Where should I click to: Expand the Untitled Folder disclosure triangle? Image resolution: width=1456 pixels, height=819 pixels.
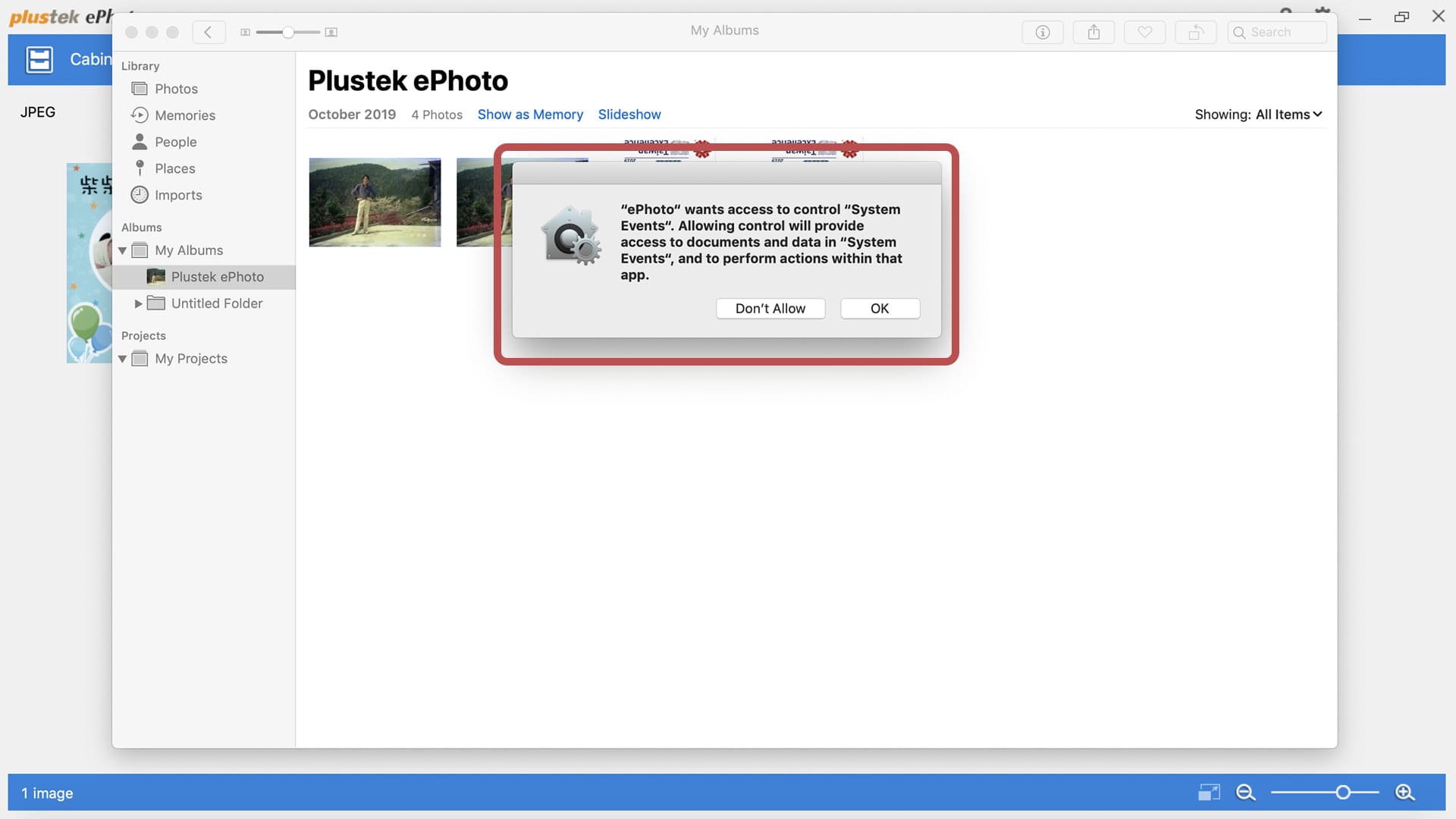[x=138, y=303]
